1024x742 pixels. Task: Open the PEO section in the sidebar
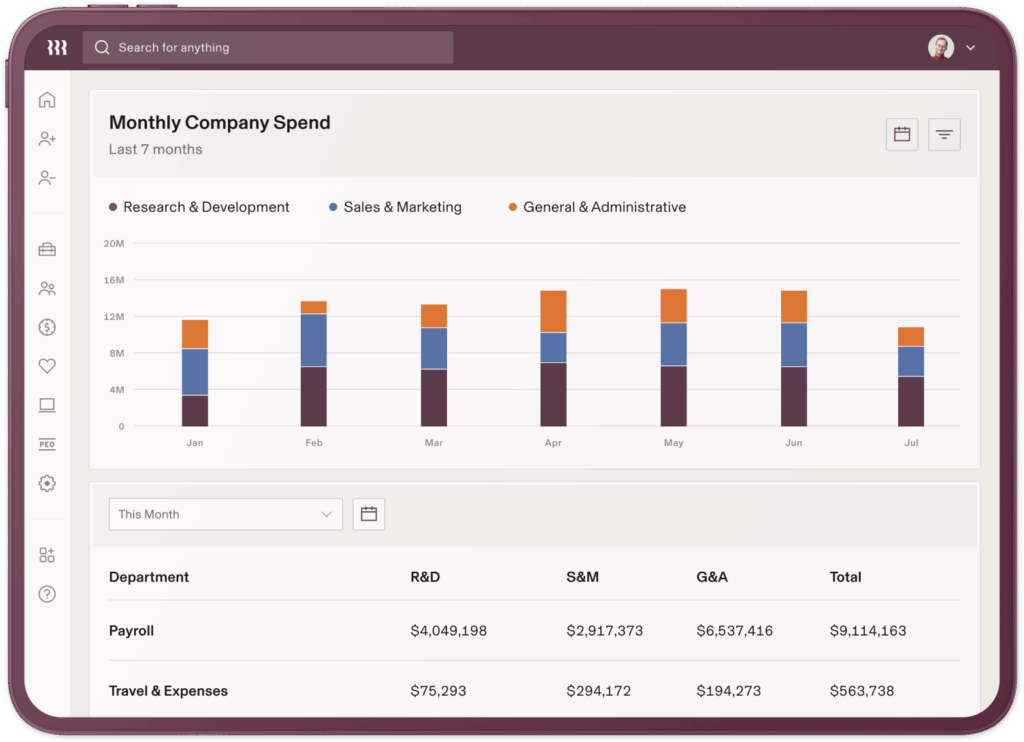point(46,444)
